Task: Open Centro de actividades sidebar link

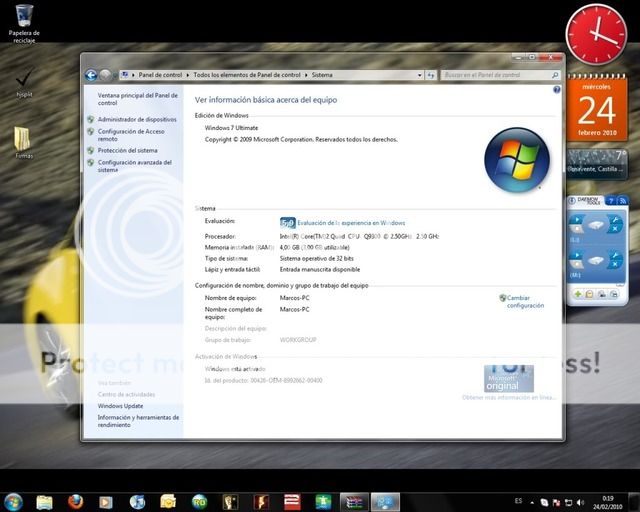Action: pos(126,394)
